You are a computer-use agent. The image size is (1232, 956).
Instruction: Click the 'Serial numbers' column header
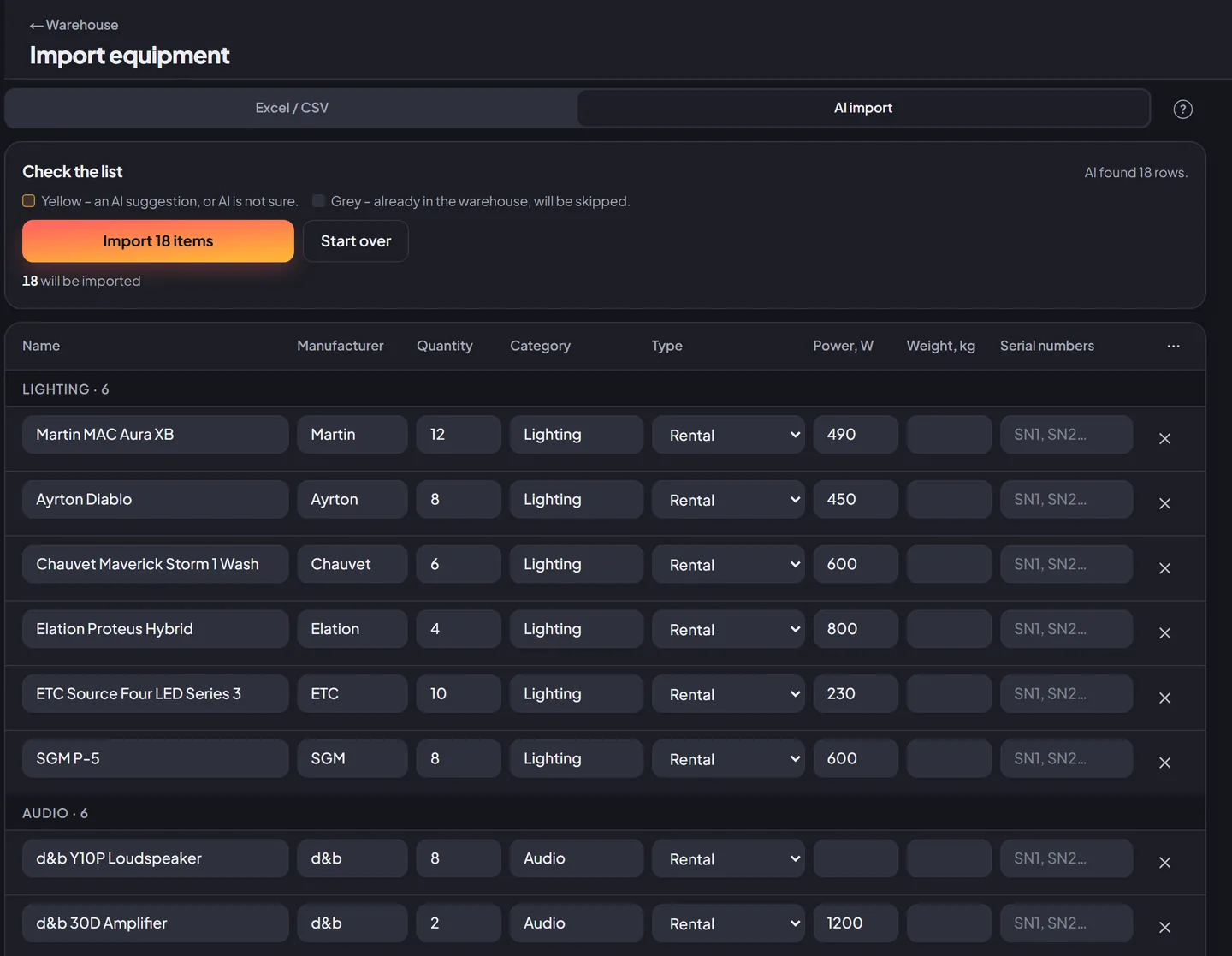[x=1047, y=346]
